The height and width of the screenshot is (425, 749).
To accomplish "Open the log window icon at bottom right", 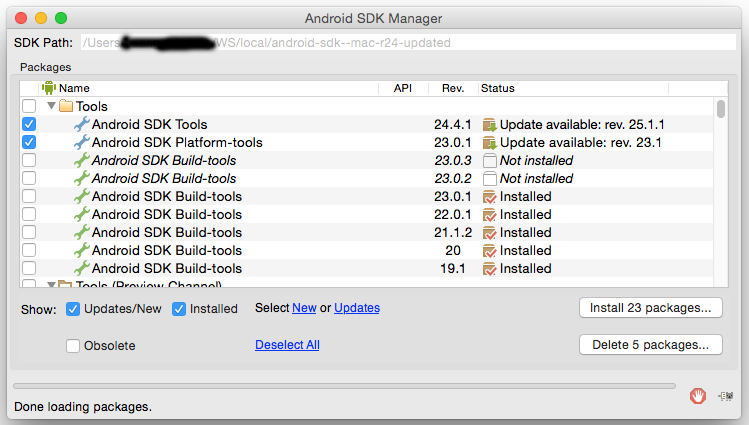I will (x=726, y=396).
